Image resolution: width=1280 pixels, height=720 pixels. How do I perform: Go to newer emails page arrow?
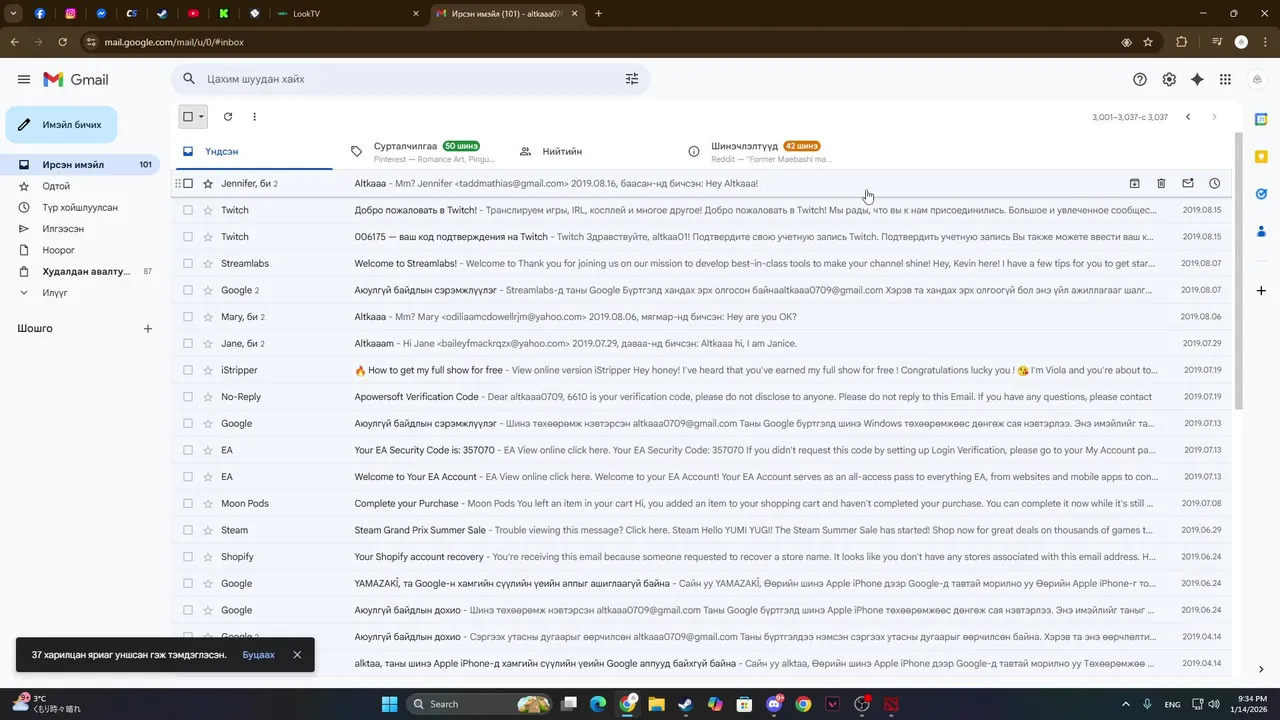click(1188, 117)
